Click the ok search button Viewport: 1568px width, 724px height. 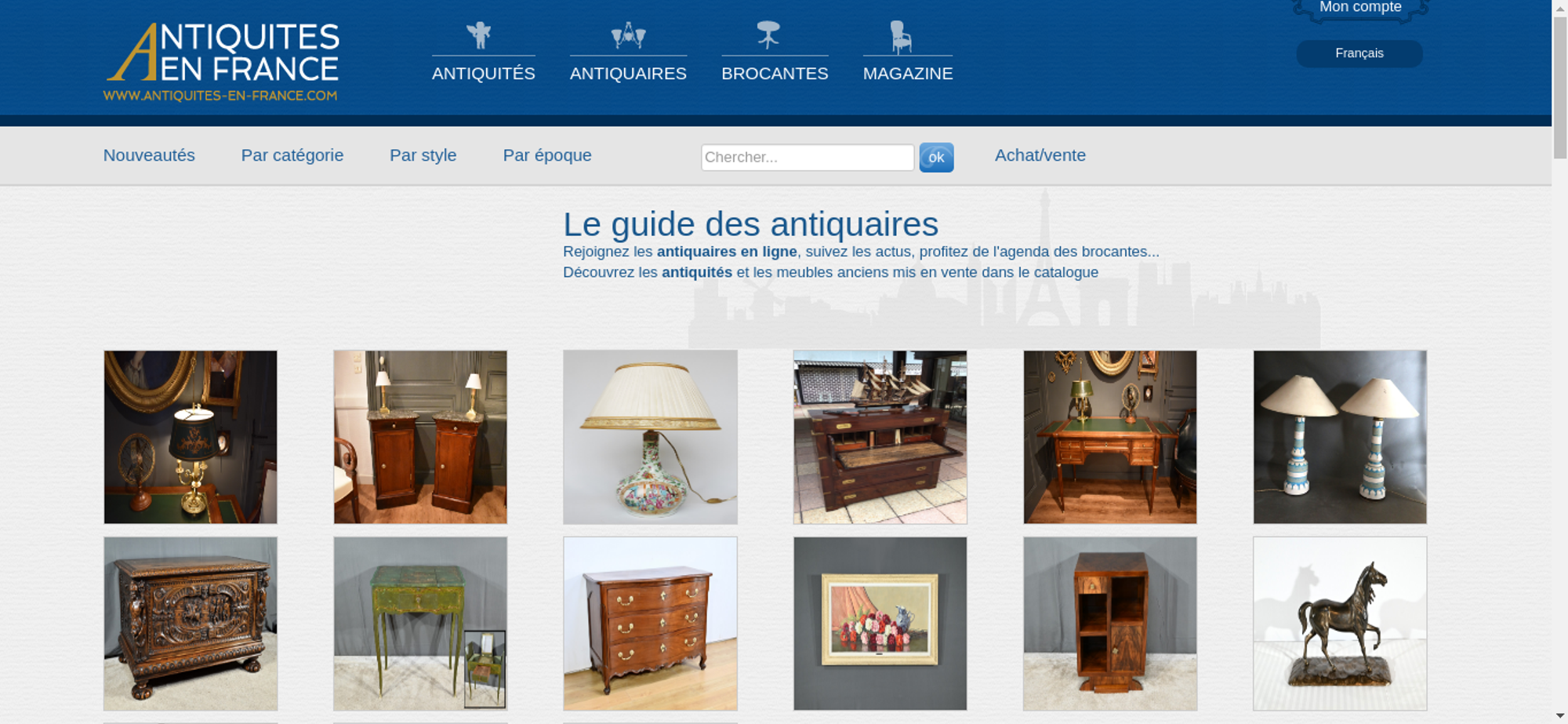(x=936, y=158)
